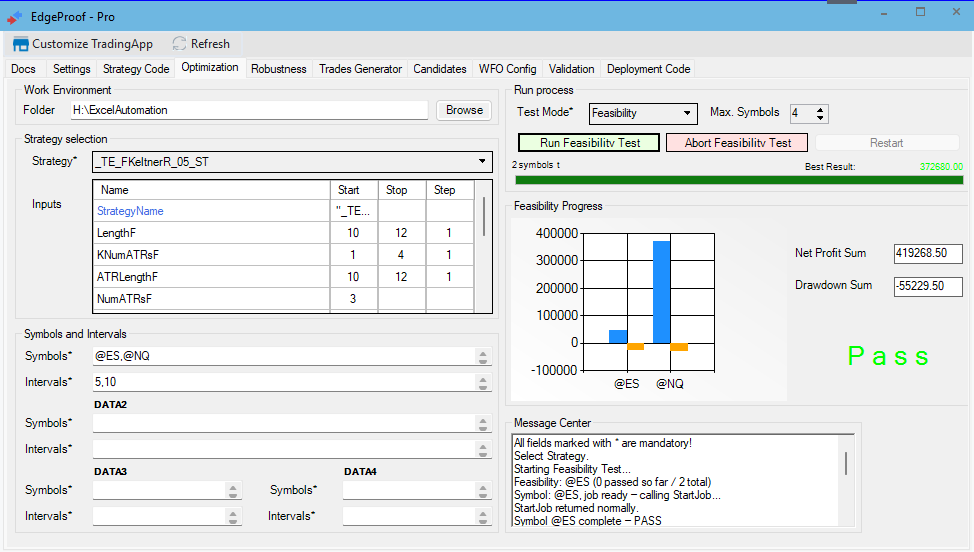Click spinner on DATA3 Intervals field
974x552 pixels.
point(233,517)
